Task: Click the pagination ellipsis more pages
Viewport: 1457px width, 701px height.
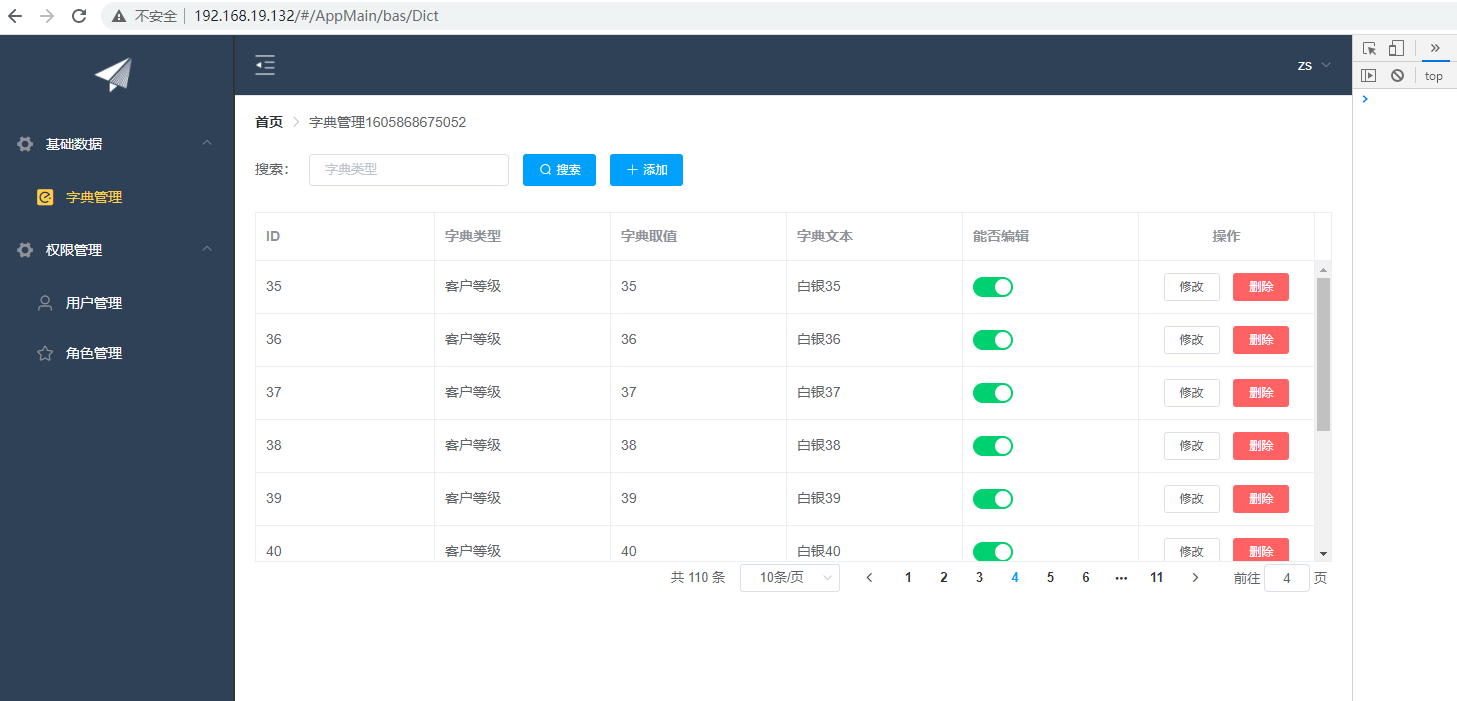Action: [1121, 578]
